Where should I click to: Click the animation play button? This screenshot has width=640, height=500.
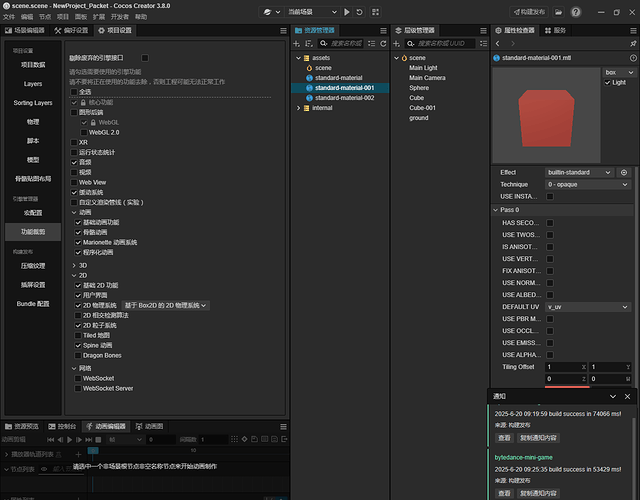tap(69, 440)
